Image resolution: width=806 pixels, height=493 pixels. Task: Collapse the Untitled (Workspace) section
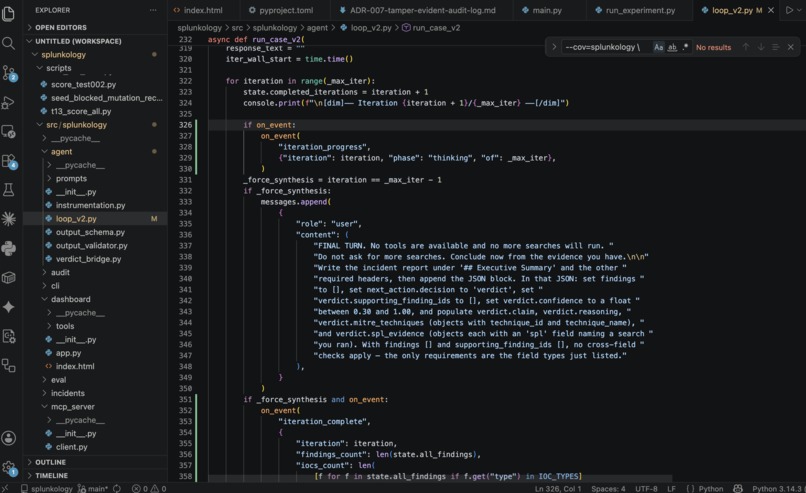95,41
